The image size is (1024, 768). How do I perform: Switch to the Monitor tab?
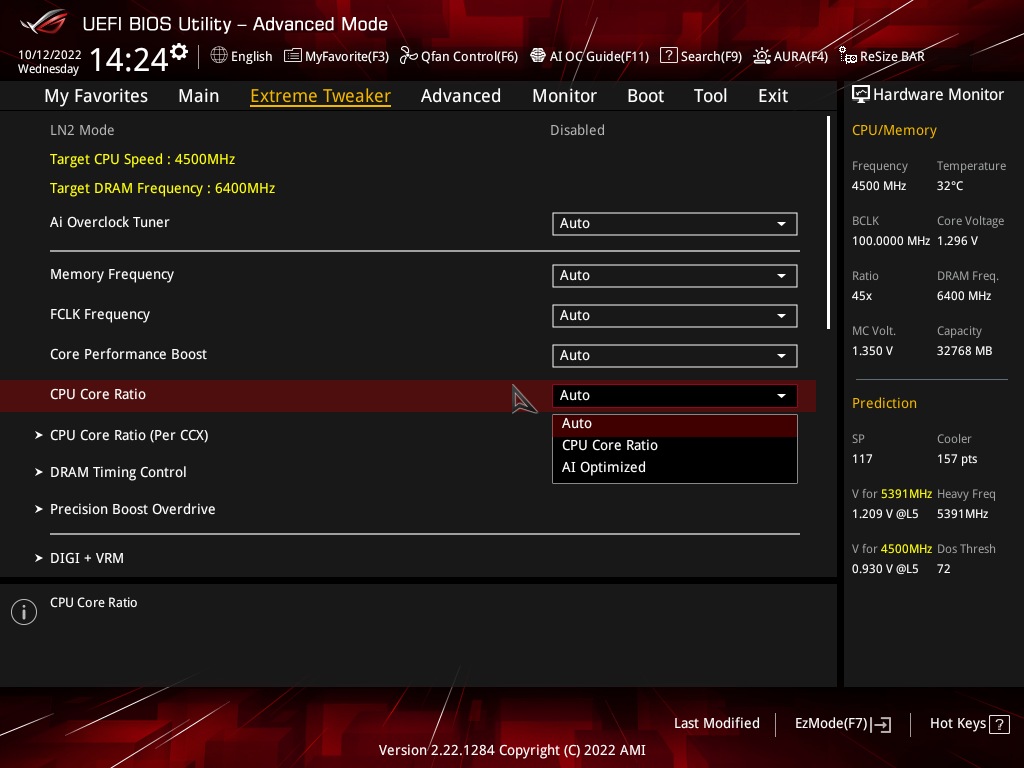click(564, 96)
